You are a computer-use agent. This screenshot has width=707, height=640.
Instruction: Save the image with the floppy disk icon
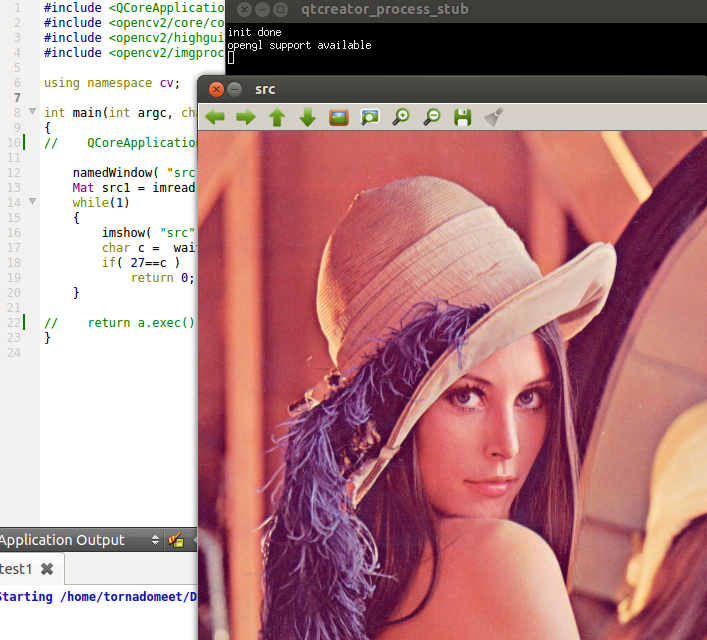[463, 117]
